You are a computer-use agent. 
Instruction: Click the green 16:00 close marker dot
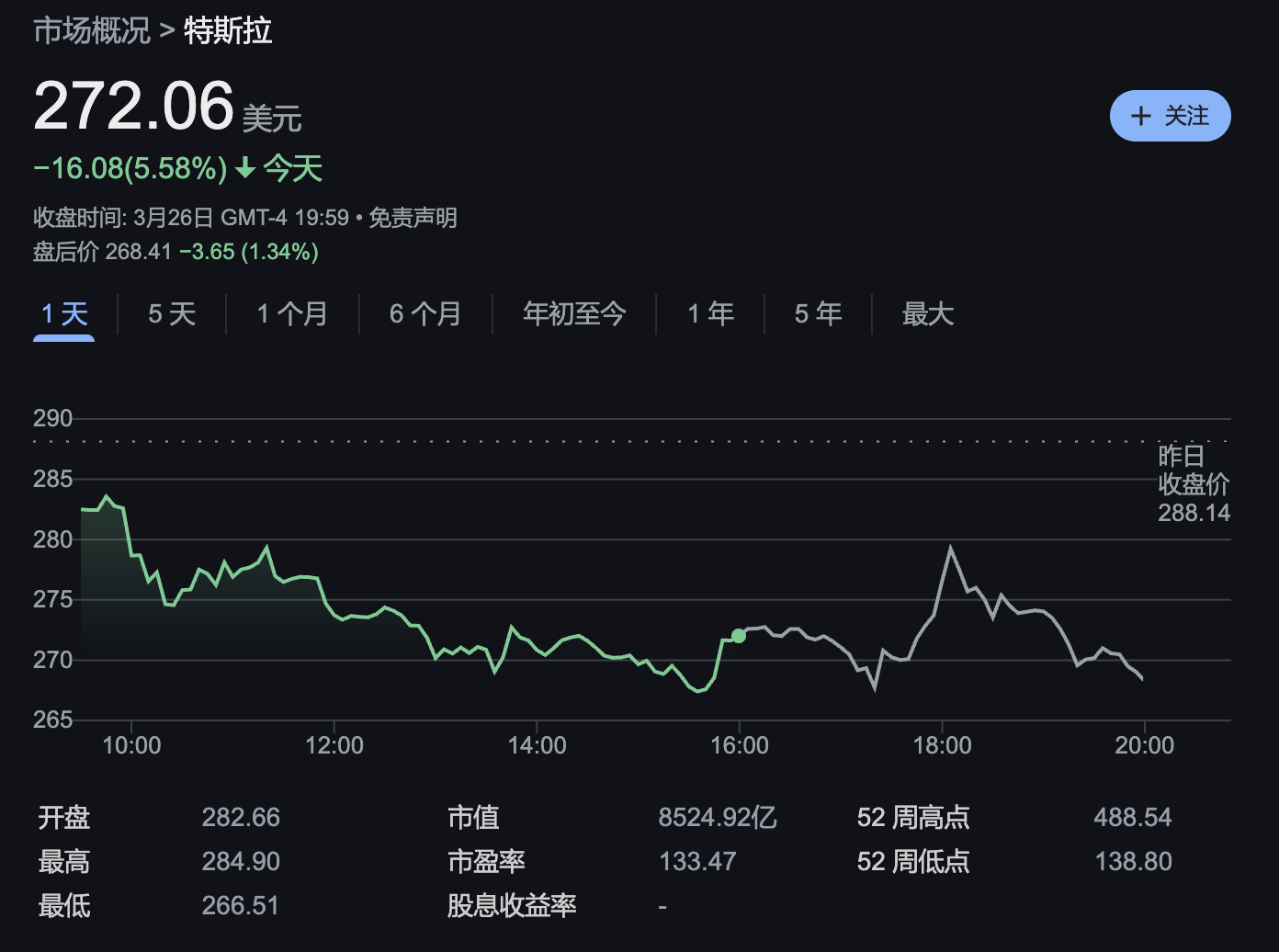(739, 636)
